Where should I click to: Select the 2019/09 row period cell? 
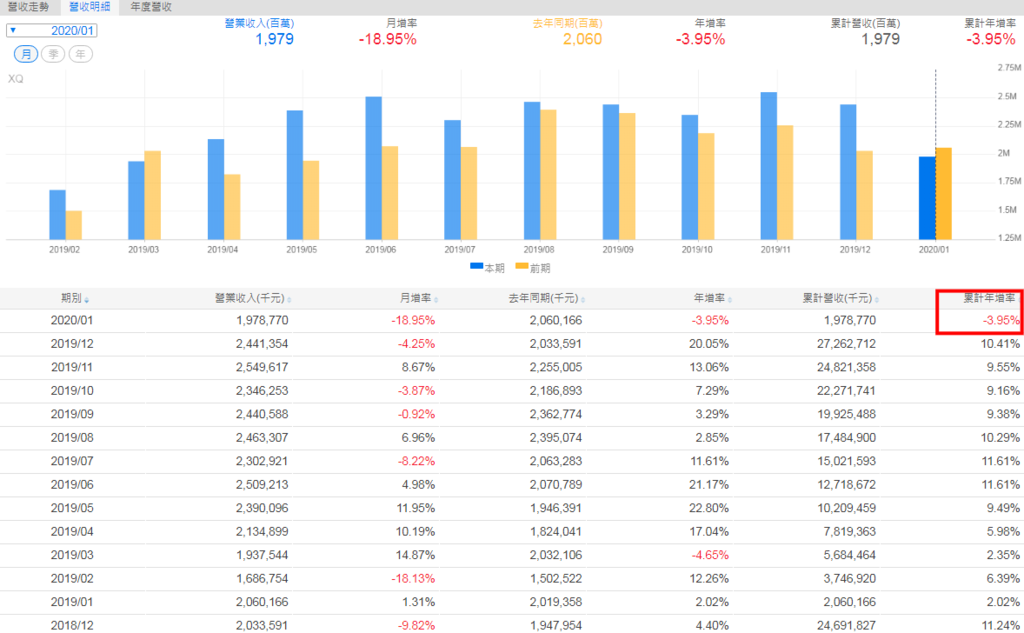point(72,415)
